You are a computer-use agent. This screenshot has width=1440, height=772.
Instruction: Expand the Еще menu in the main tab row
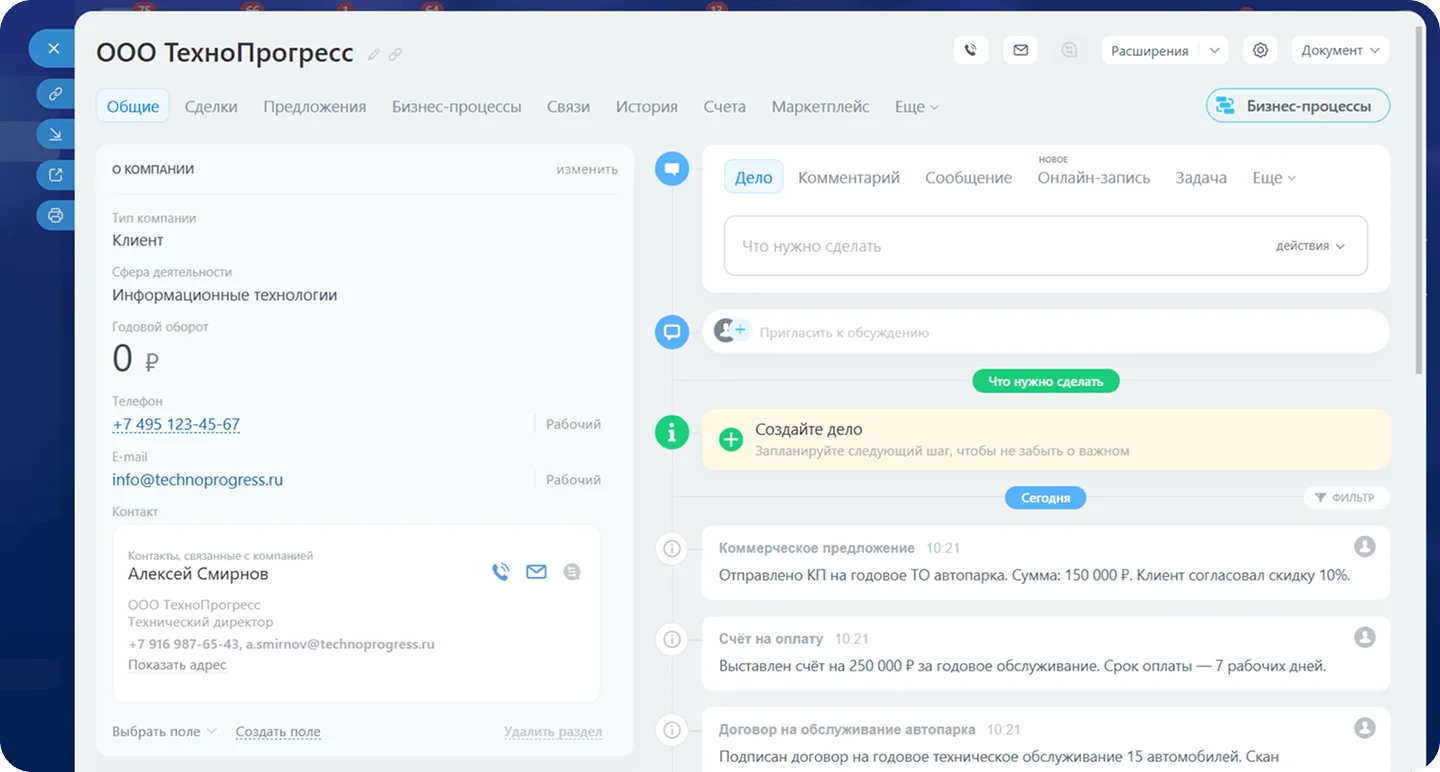[x=916, y=107]
